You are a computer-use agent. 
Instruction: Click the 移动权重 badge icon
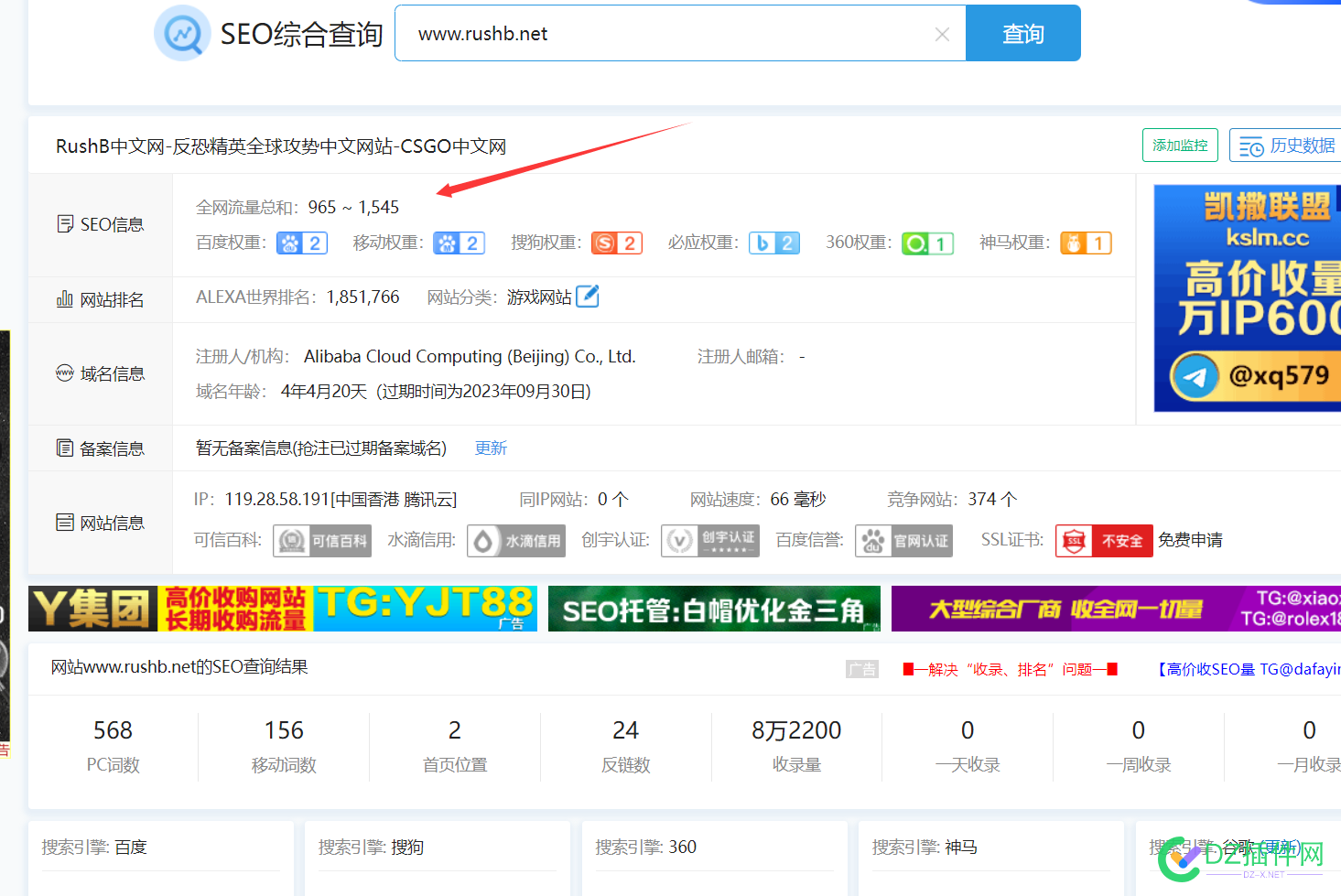[x=460, y=243]
